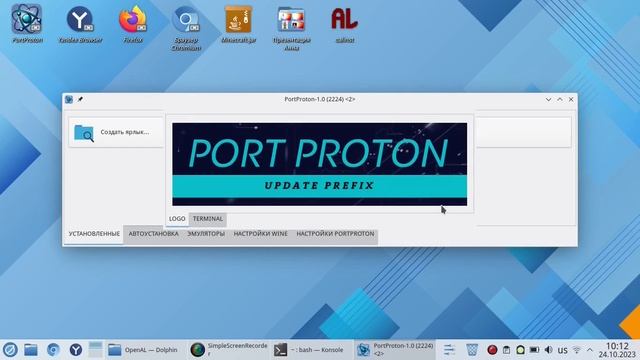Open the battery tray indicator
The width and height of the screenshot is (640, 360).
coord(534,350)
